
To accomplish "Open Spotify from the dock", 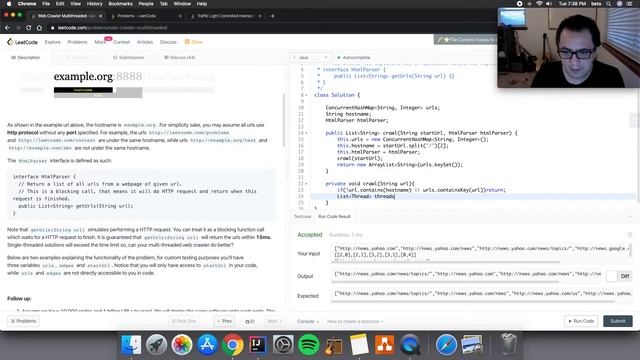I will [x=309, y=345].
